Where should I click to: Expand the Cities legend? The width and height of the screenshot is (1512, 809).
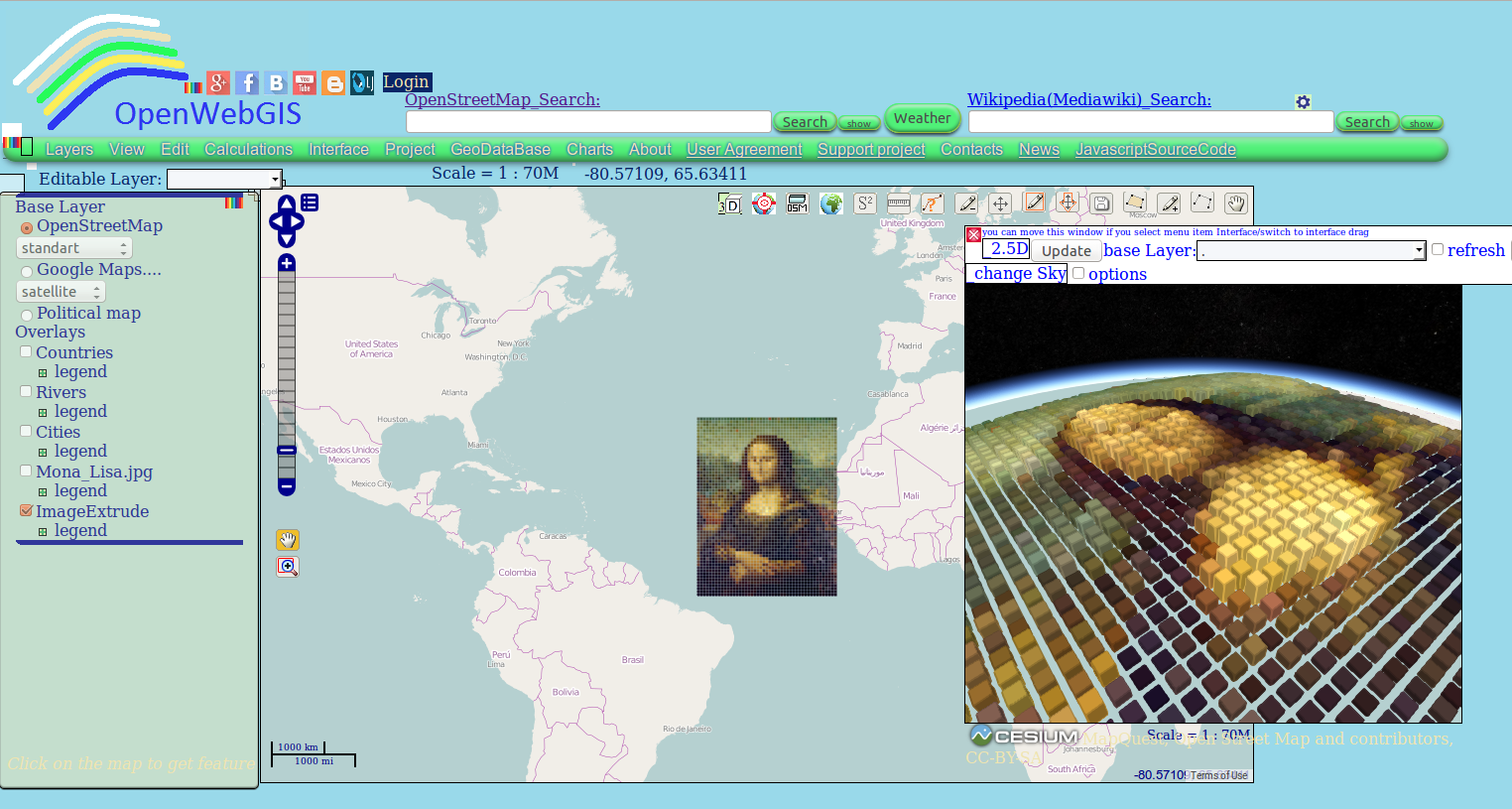tap(43, 453)
